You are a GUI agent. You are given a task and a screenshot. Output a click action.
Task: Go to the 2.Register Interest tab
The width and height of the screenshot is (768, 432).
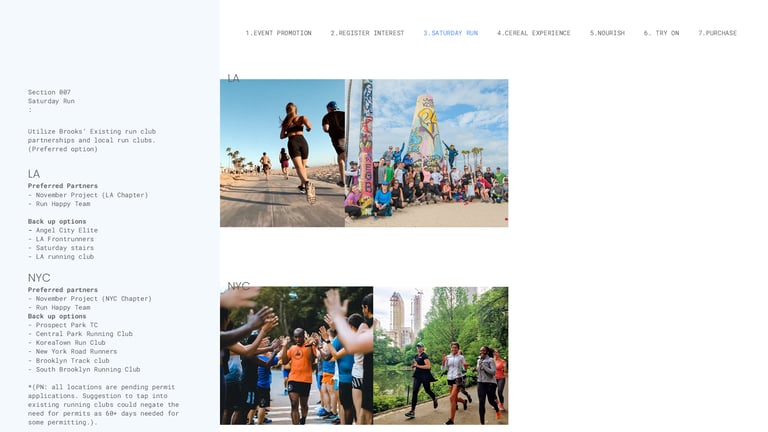point(367,33)
